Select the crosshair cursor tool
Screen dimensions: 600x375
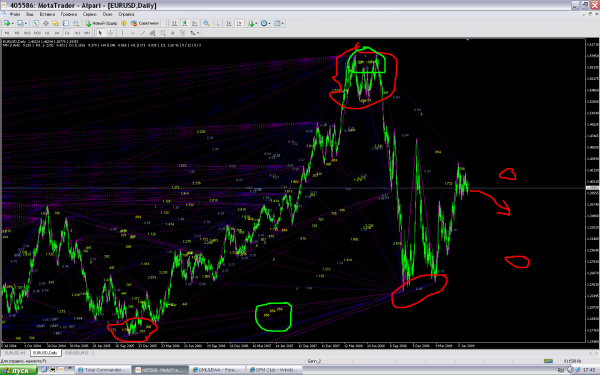(x=110, y=33)
